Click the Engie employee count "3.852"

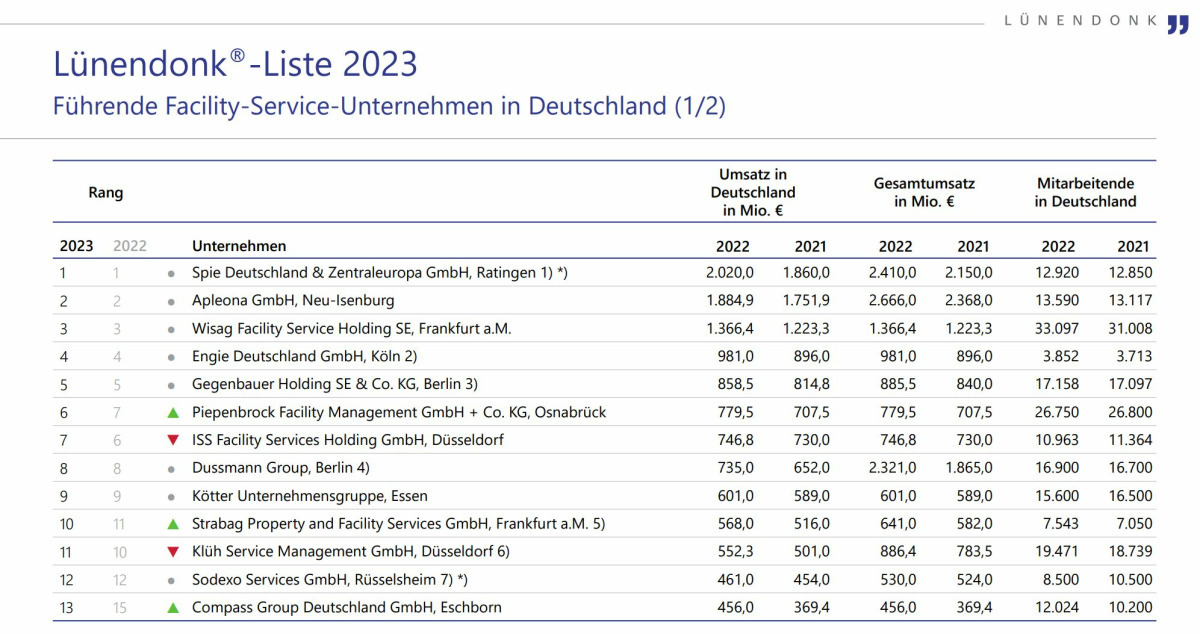tap(1060, 357)
